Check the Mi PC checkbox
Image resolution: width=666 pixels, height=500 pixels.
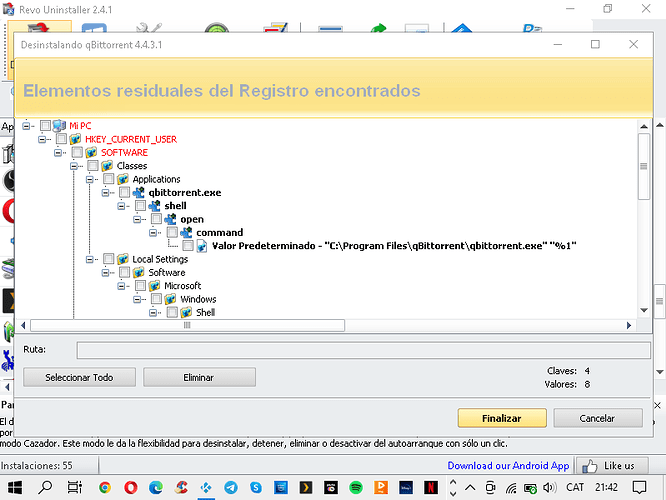[45, 126]
